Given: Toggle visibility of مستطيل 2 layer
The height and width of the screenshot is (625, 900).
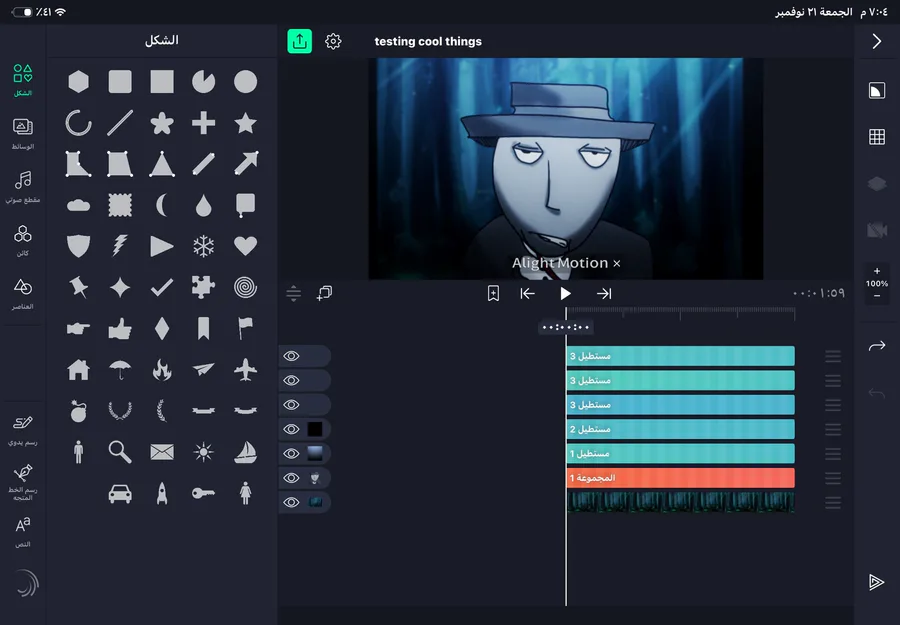Looking at the screenshot, I should coord(292,429).
